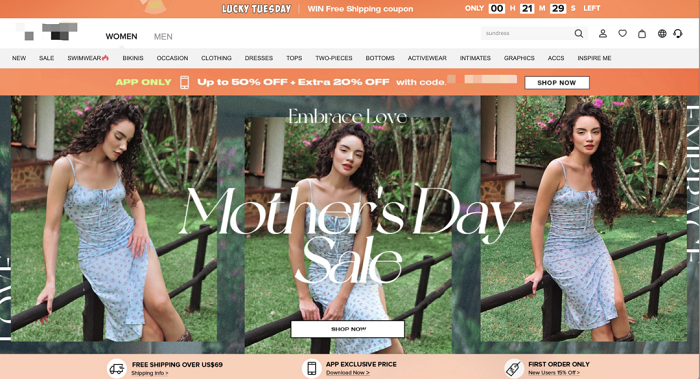The image size is (700, 379).
Task: Open the user account icon
Action: (x=603, y=33)
